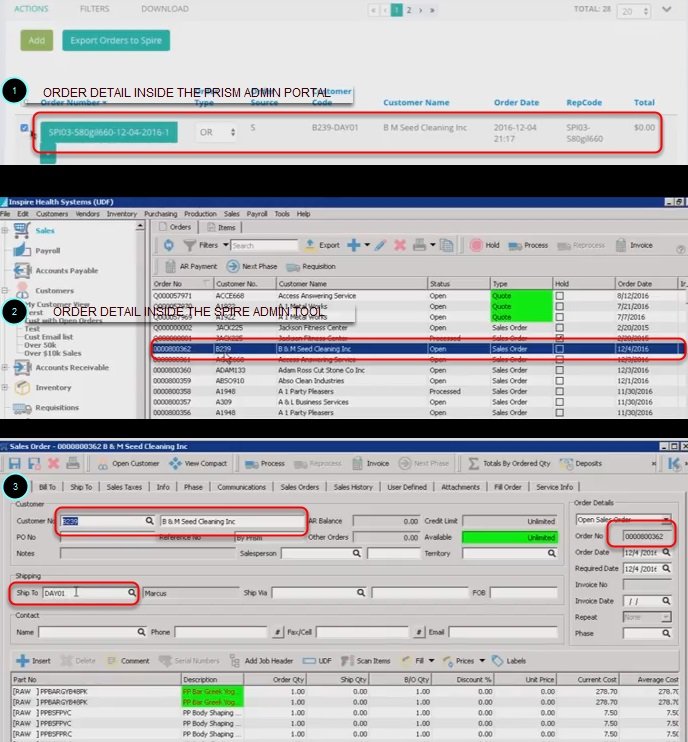Click Export Orders to Spire button
This screenshot has height=742, width=688.
[116, 40]
